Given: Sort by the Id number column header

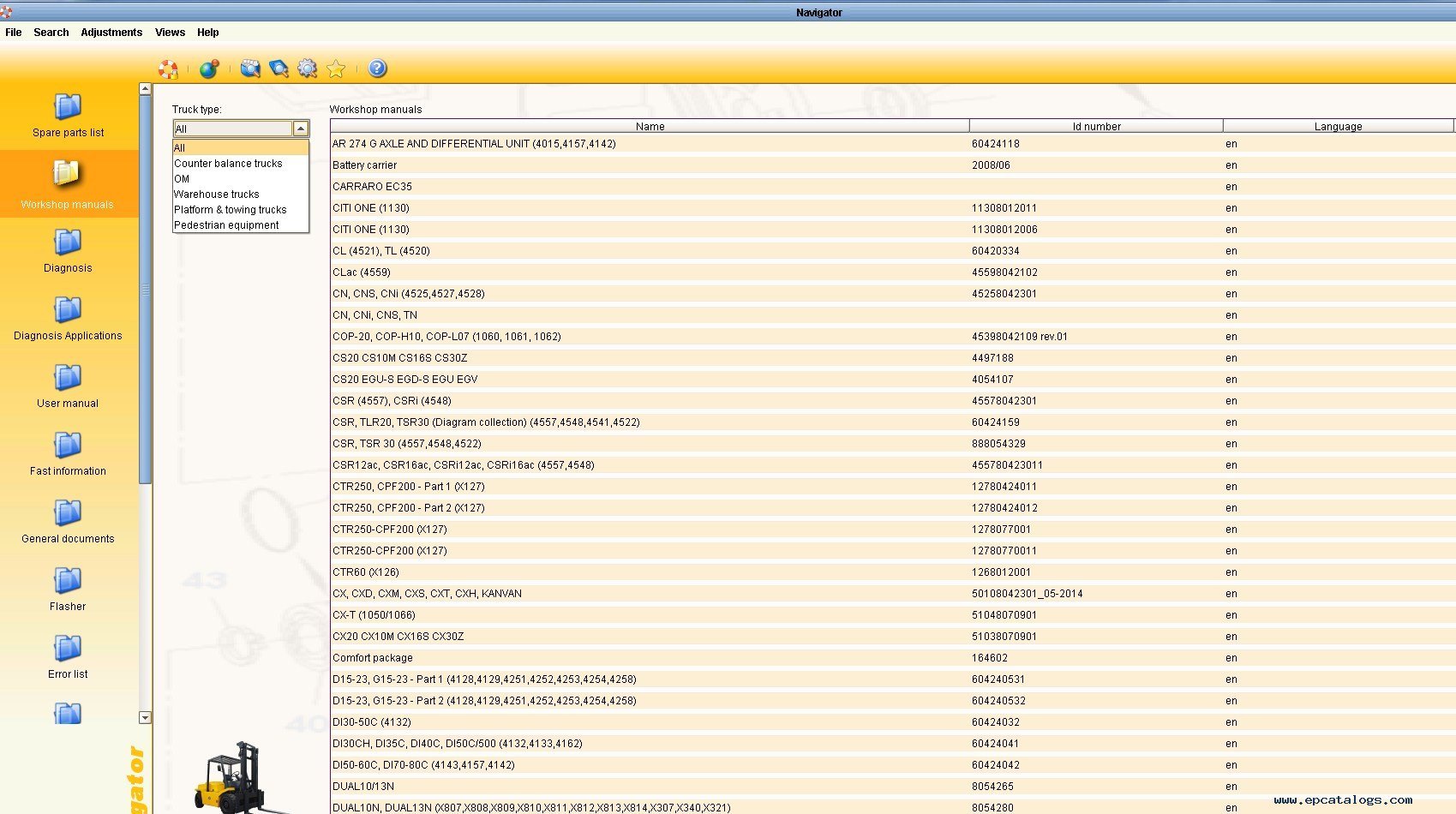Looking at the screenshot, I should click(x=1096, y=126).
